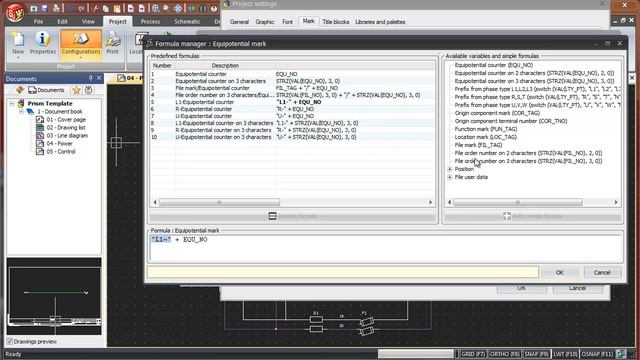Open the File menu

pos(38,22)
